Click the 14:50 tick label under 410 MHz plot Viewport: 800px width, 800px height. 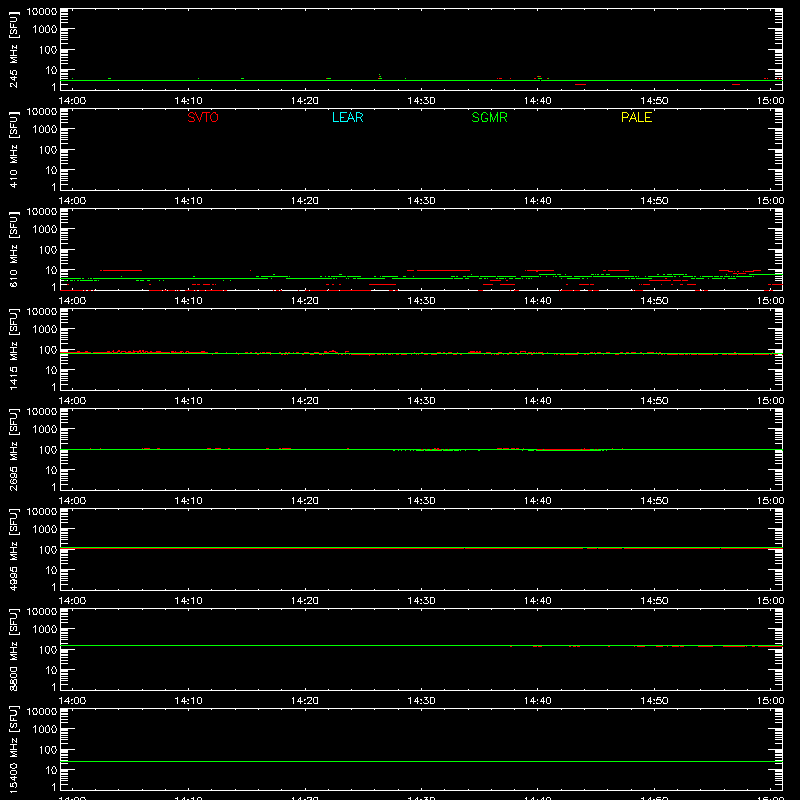click(654, 201)
